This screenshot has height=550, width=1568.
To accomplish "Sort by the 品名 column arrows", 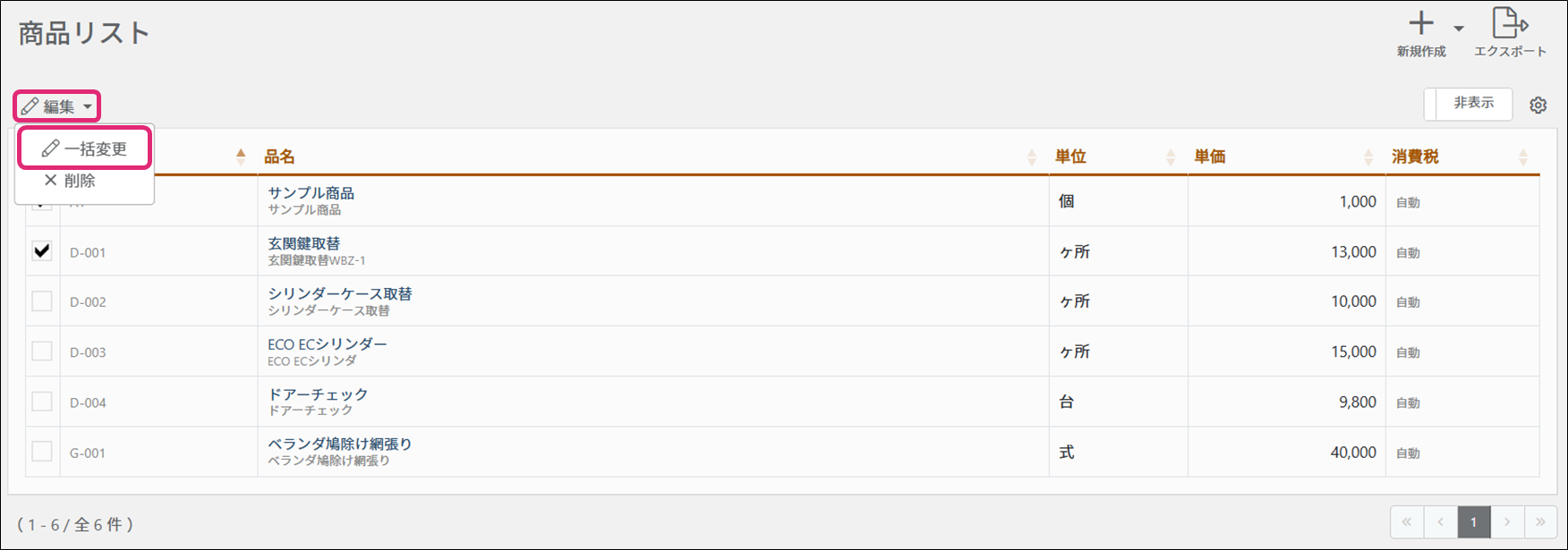I will click(1031, 157).
